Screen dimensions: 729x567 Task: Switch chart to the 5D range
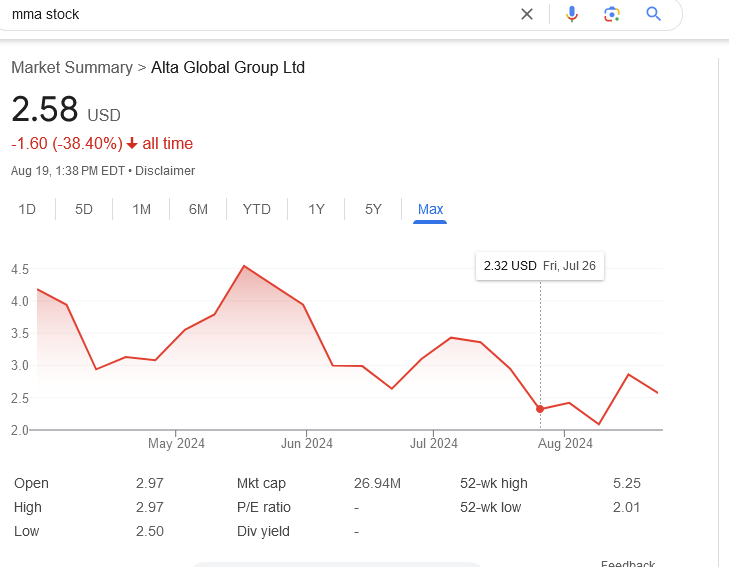click(x=84, y=209)
